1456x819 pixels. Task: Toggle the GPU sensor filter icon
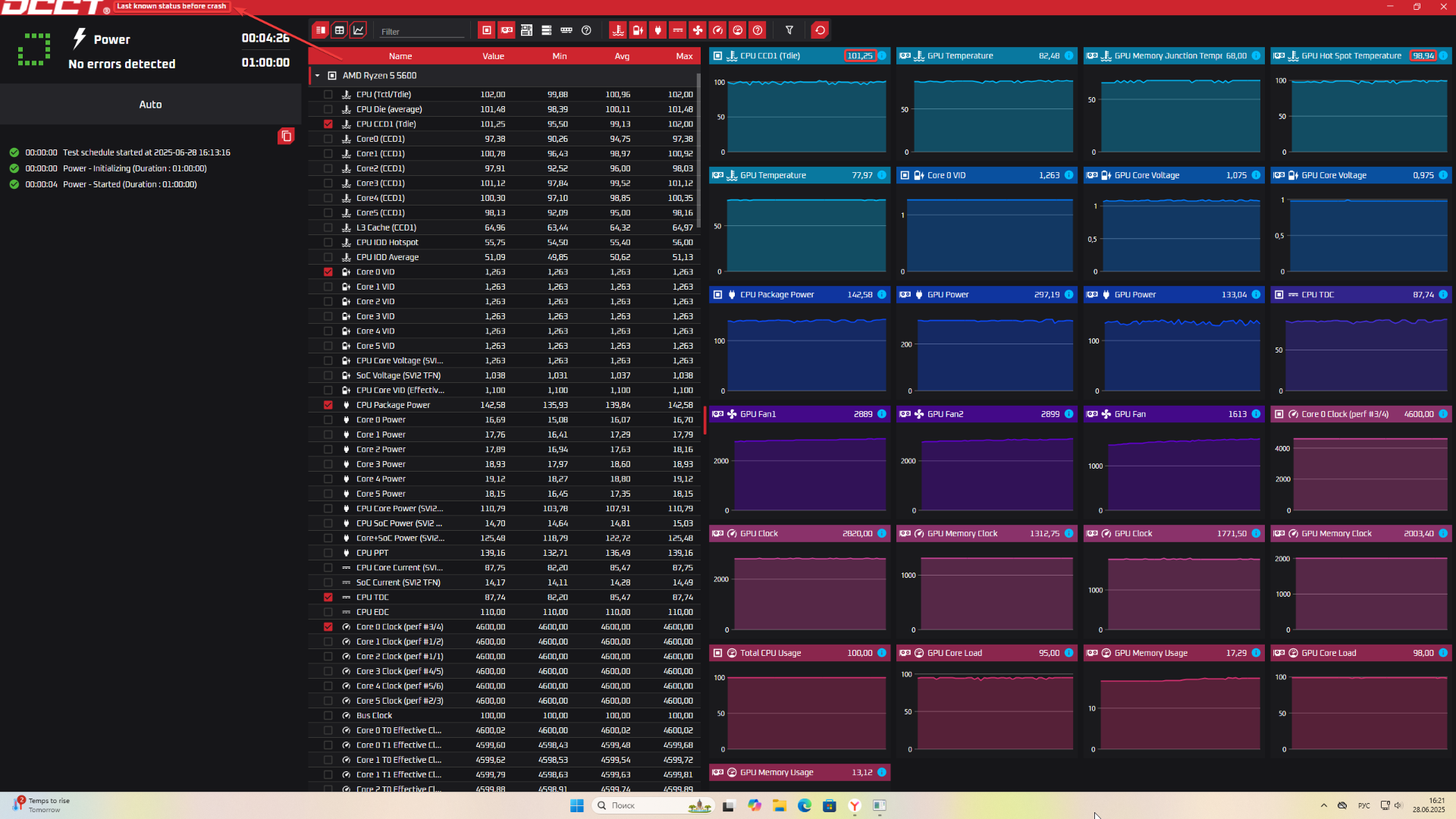(507, 30)
